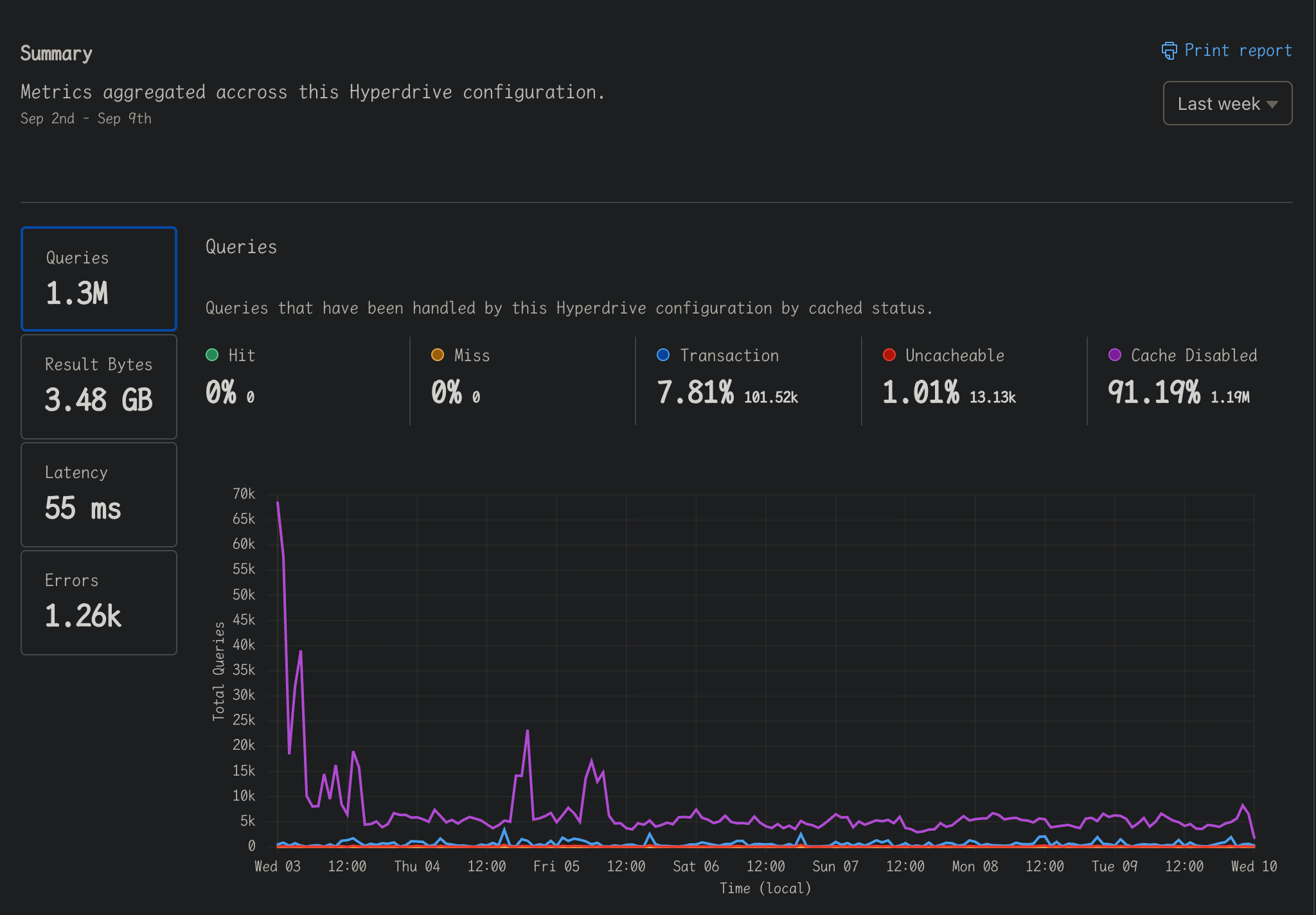Click the Fri 05 x-axis label
The height and width of the screenshot is (915, 1316).
pos(556,866)
